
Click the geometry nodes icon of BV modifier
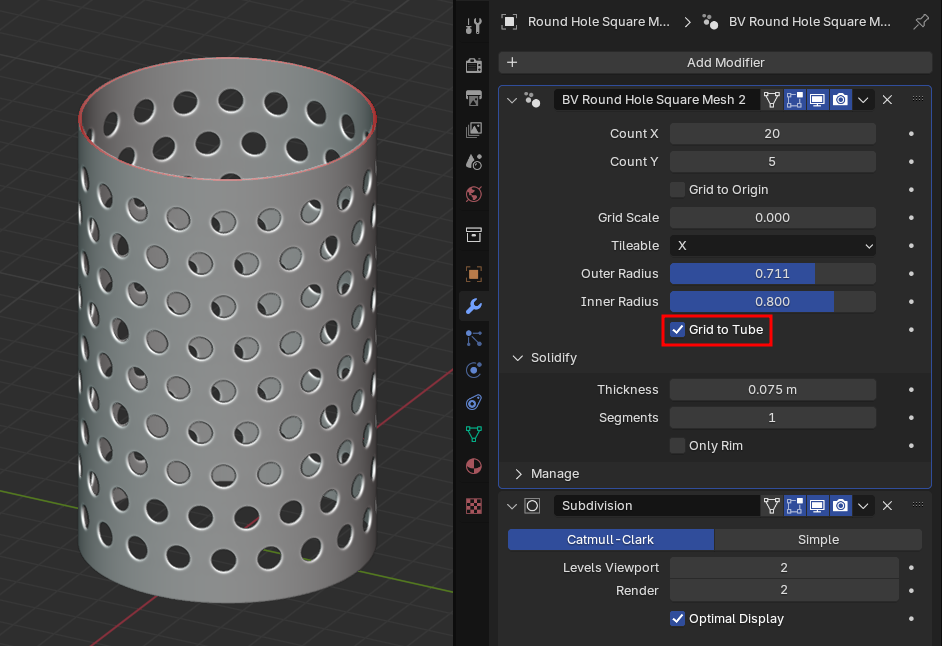pos(532,100)
